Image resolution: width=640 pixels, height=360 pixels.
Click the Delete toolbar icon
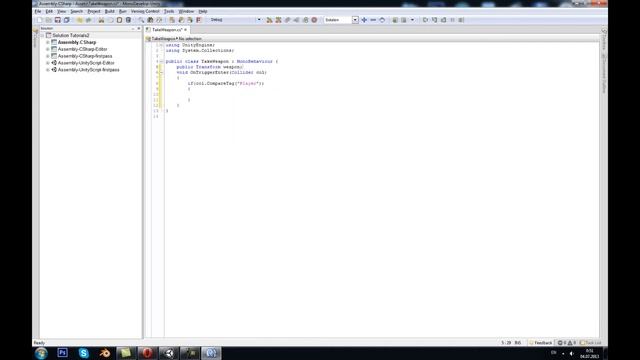pos(128,20)
